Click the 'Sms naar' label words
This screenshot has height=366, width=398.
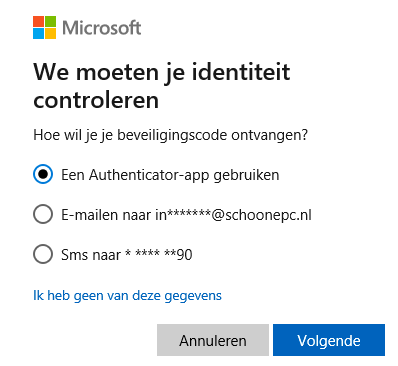91,255
